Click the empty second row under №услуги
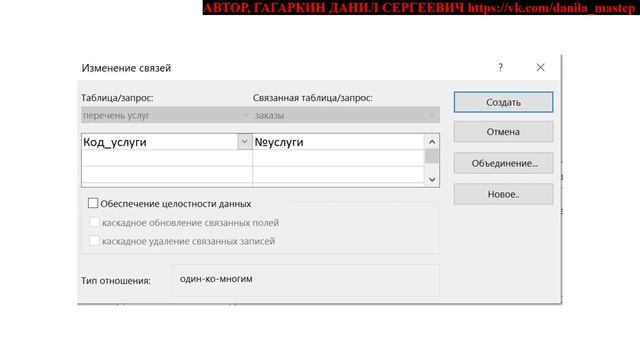This screenshot has width=640, height=360. click(338, 158)
